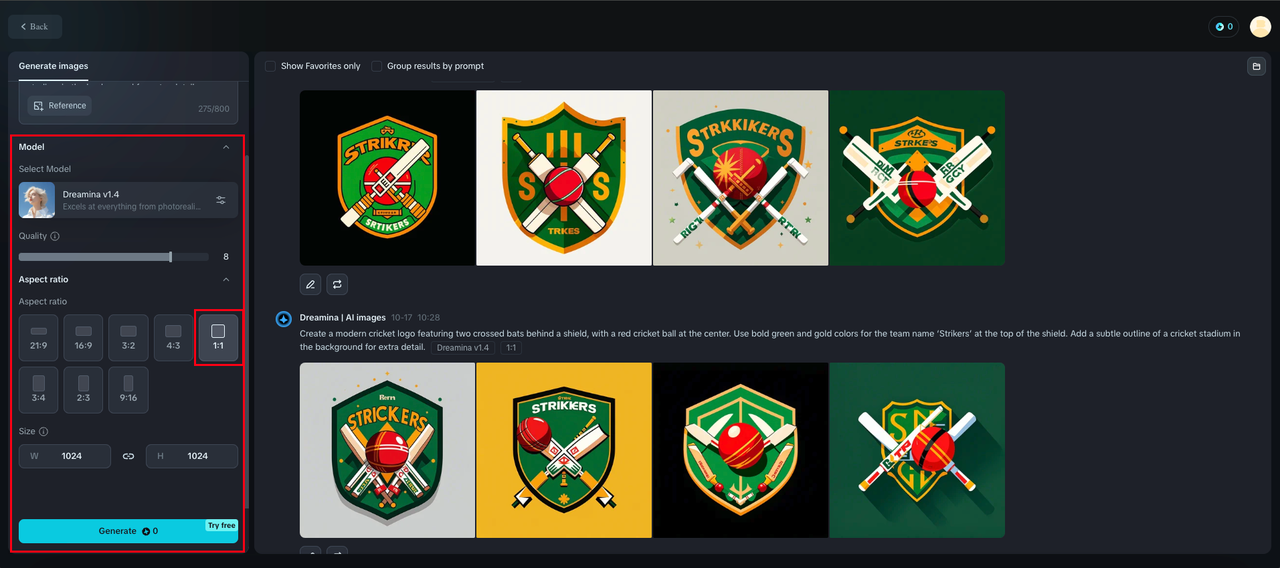This screenshot has height=568, width=1280.
Task: Click the width W input field
Action: point(65,456)
